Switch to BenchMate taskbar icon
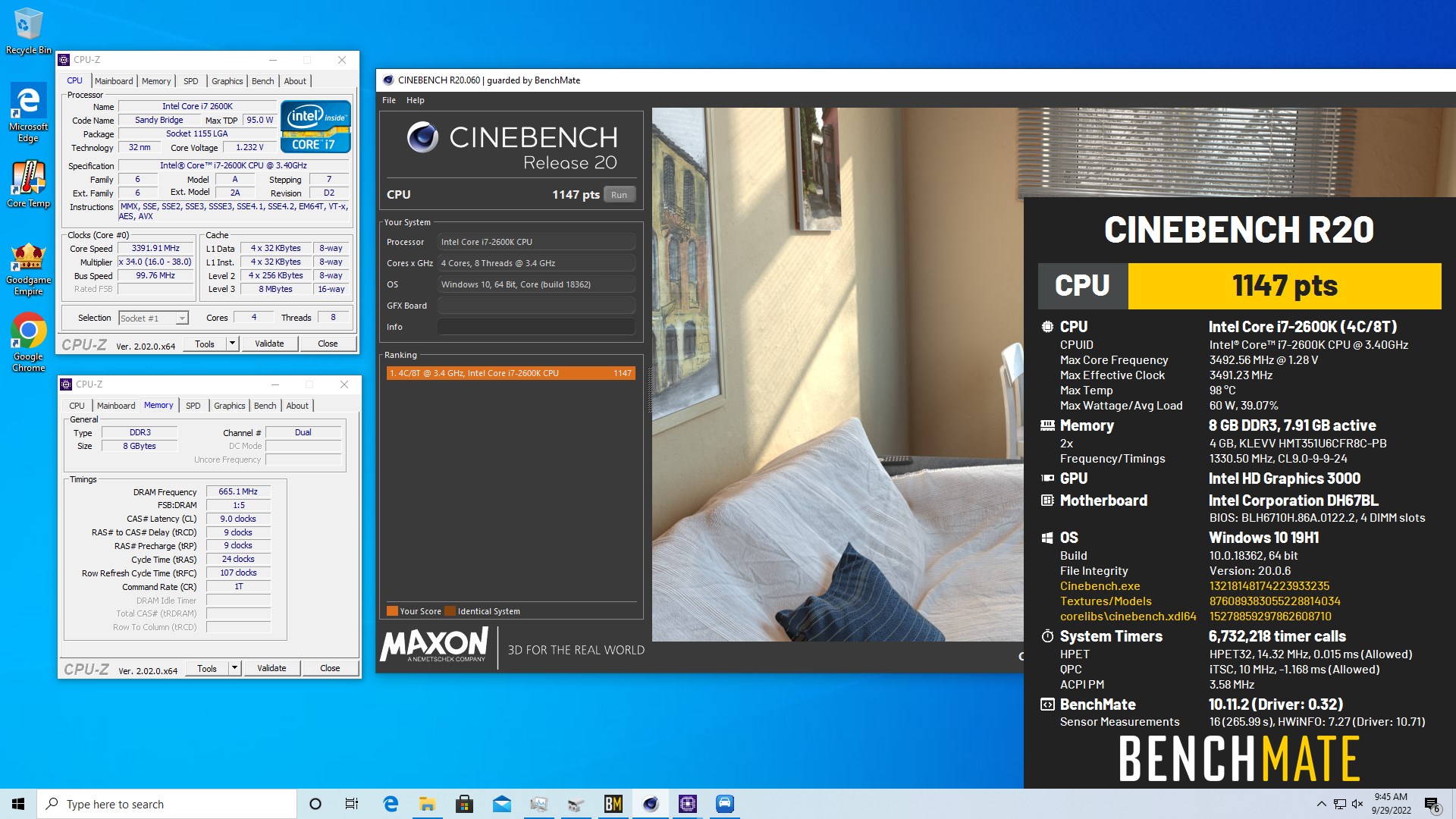This screenshot has width=1456, height=819. tap(613, 804)
